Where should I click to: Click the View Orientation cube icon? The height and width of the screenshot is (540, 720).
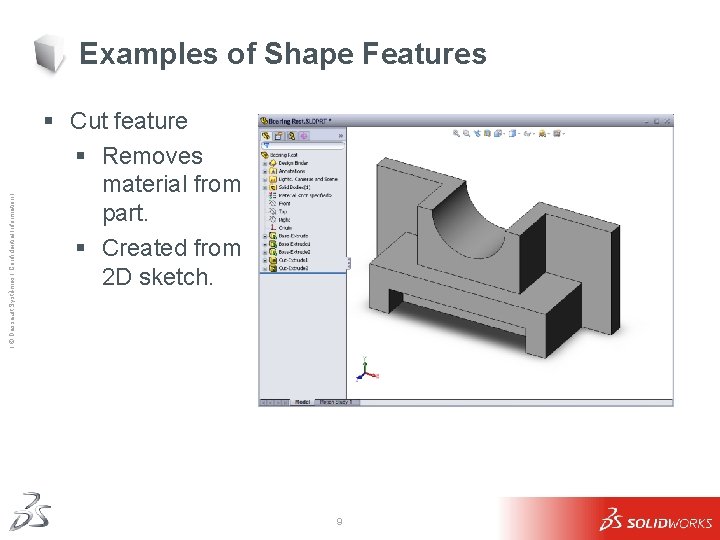tap(497, 134)
